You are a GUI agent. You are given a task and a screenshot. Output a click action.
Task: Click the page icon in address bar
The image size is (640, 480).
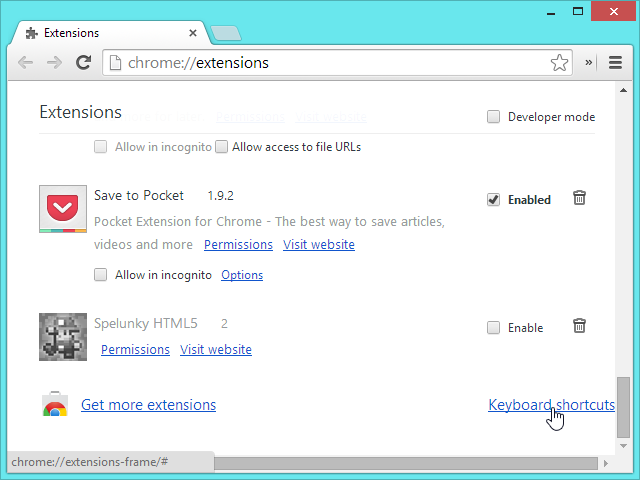coord(116,63)
